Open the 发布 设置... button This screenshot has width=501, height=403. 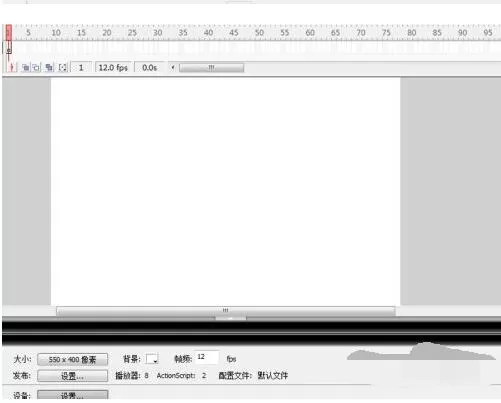72,376
